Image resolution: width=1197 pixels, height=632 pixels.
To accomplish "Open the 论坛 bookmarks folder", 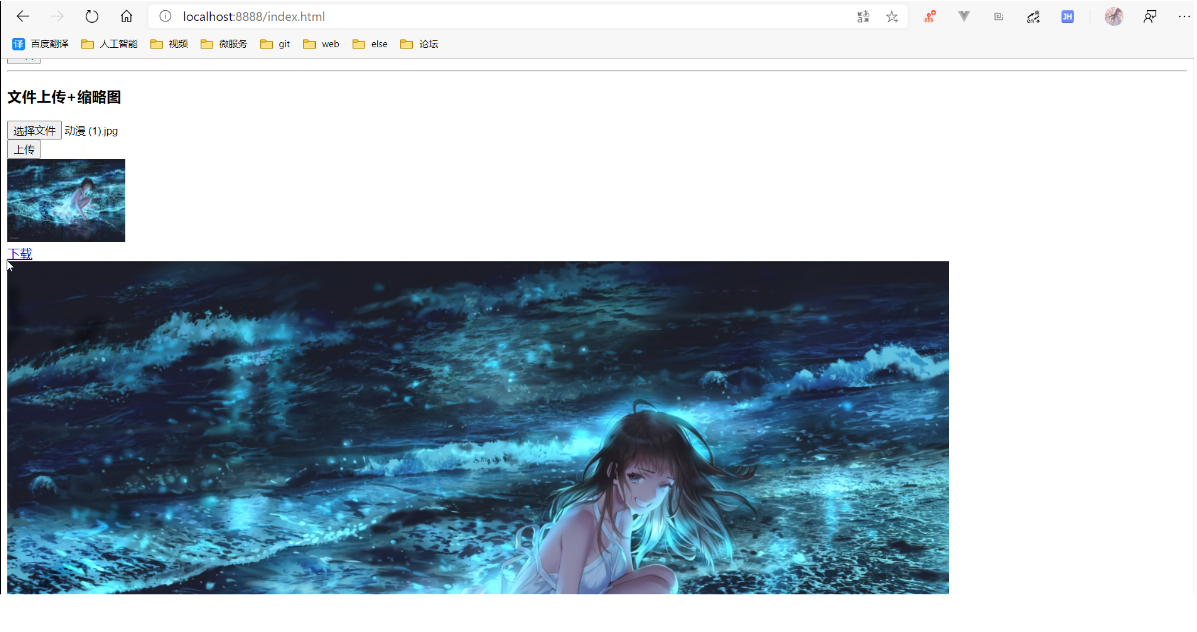I will pos(419,44).
